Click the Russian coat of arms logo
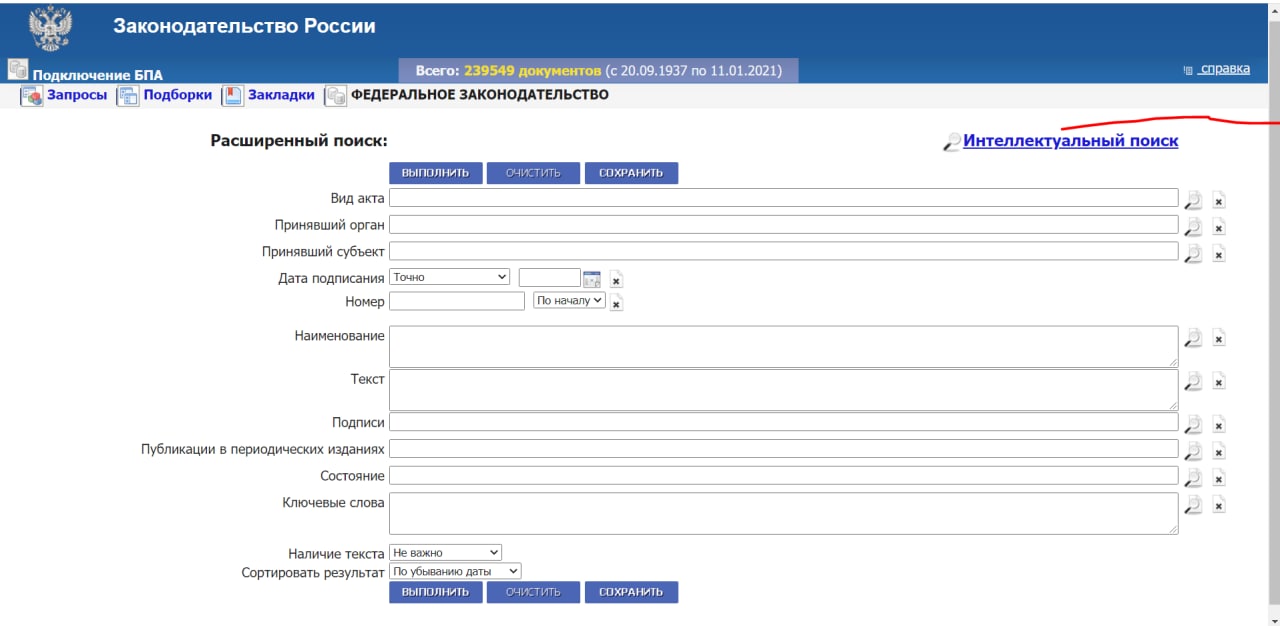Viewport: 1280px width, 626px height. (50, 28)
